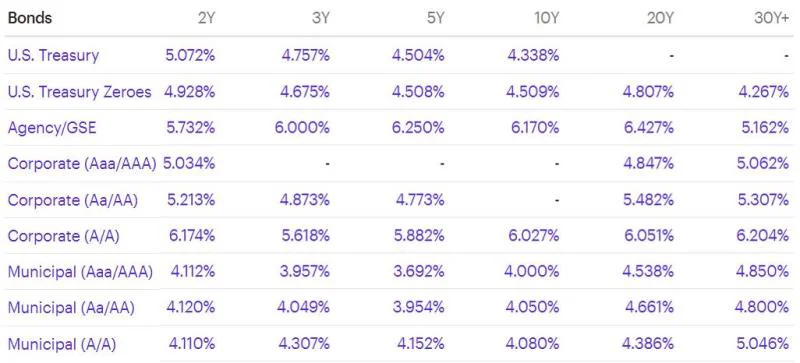Click U.S. Treasury Zeroes 20Y yield 4.807%
The height and width of the screenshot is (363, 800).
(648, 92)
